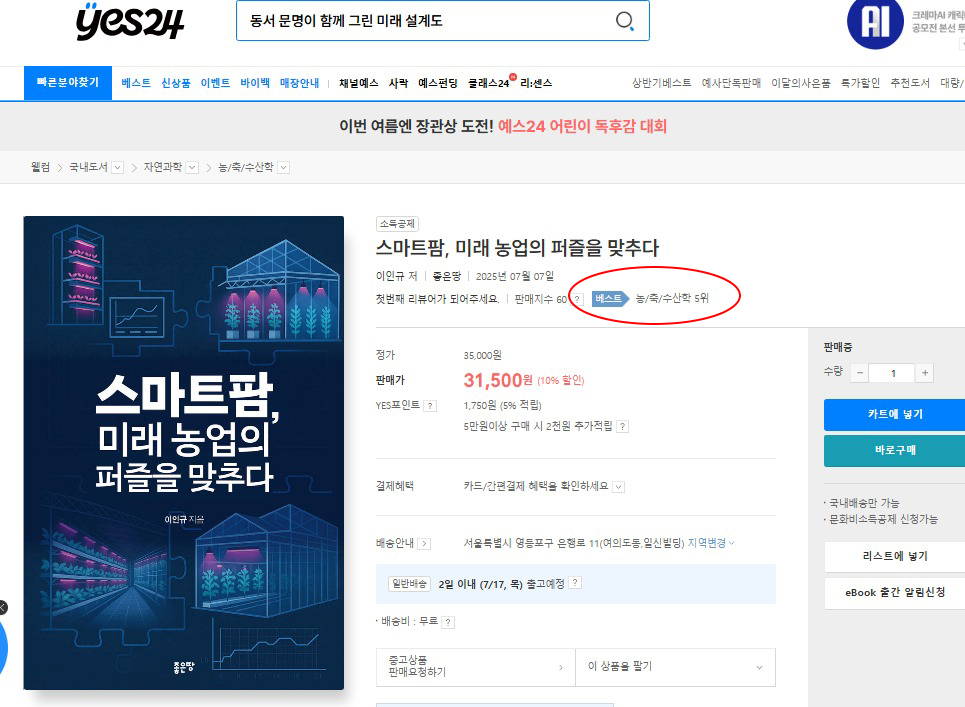Click the search magnifier icon
This screenshot has height=707, width=965.
click(625, 21)
